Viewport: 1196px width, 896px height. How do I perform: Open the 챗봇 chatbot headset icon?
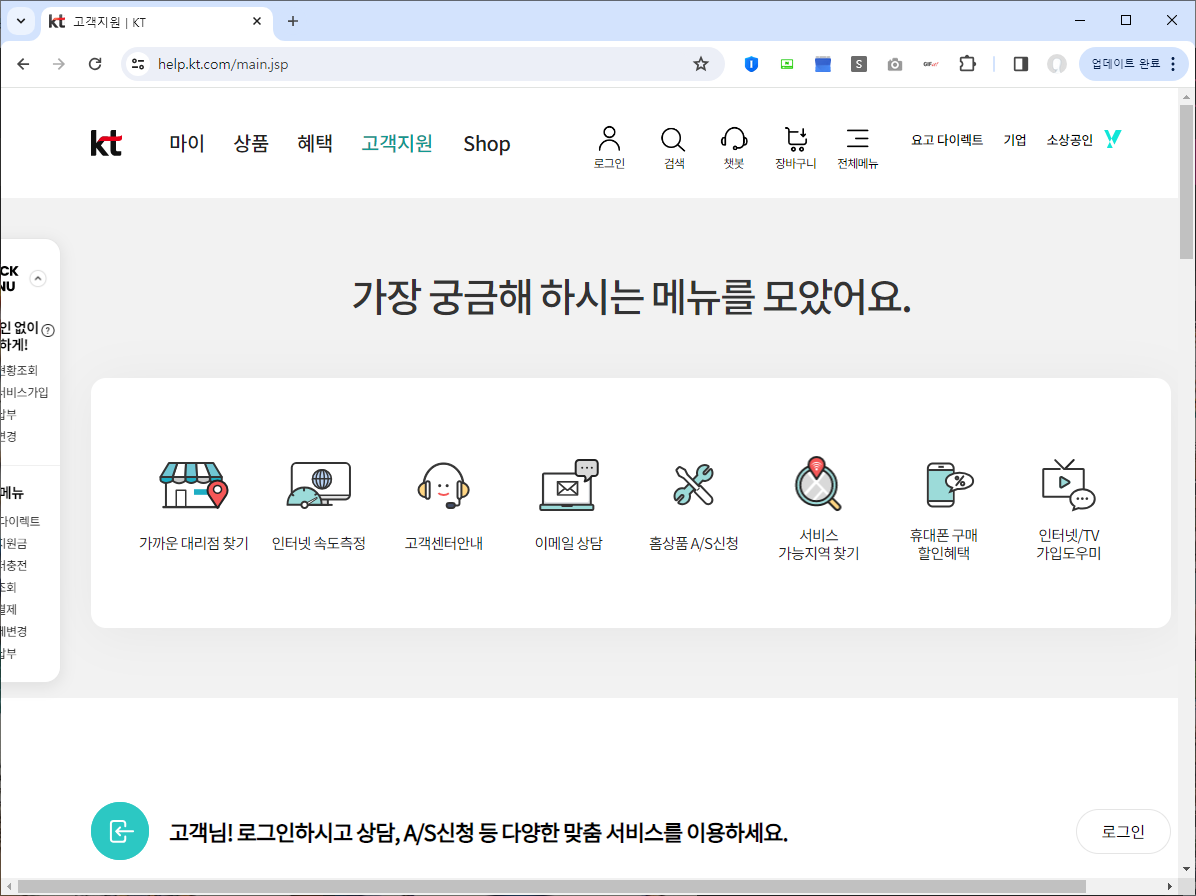click(734, 140)
